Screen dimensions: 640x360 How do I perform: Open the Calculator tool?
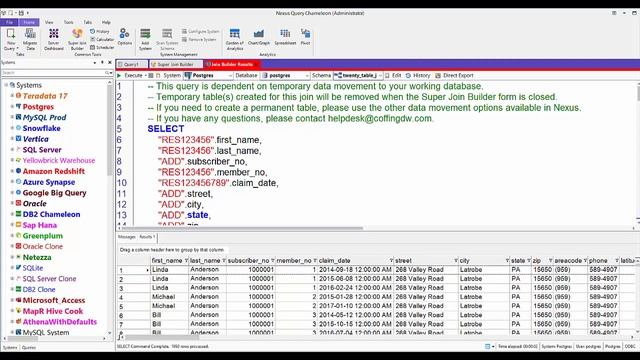pos(102,39)
